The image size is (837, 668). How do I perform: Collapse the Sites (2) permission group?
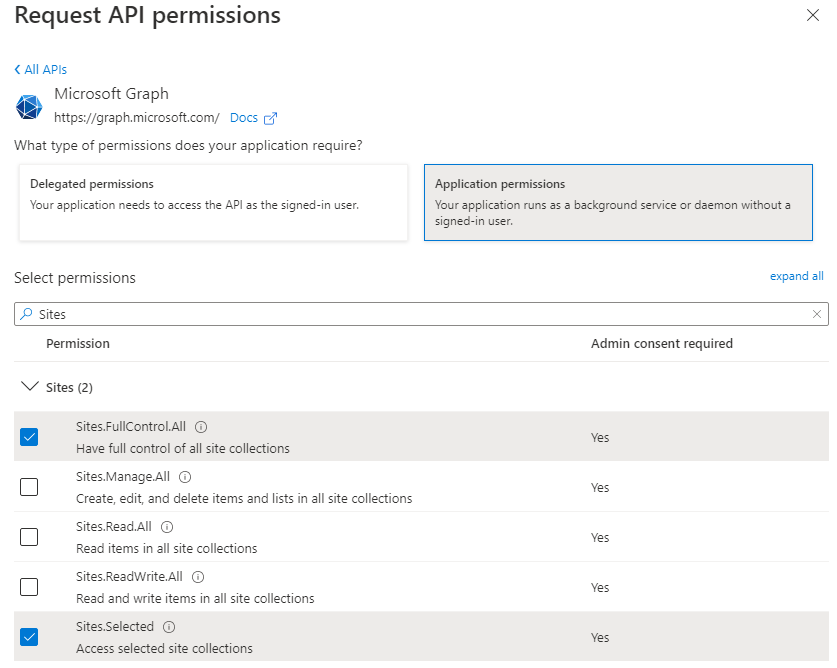pyautogui.click(x=29, y=387)
